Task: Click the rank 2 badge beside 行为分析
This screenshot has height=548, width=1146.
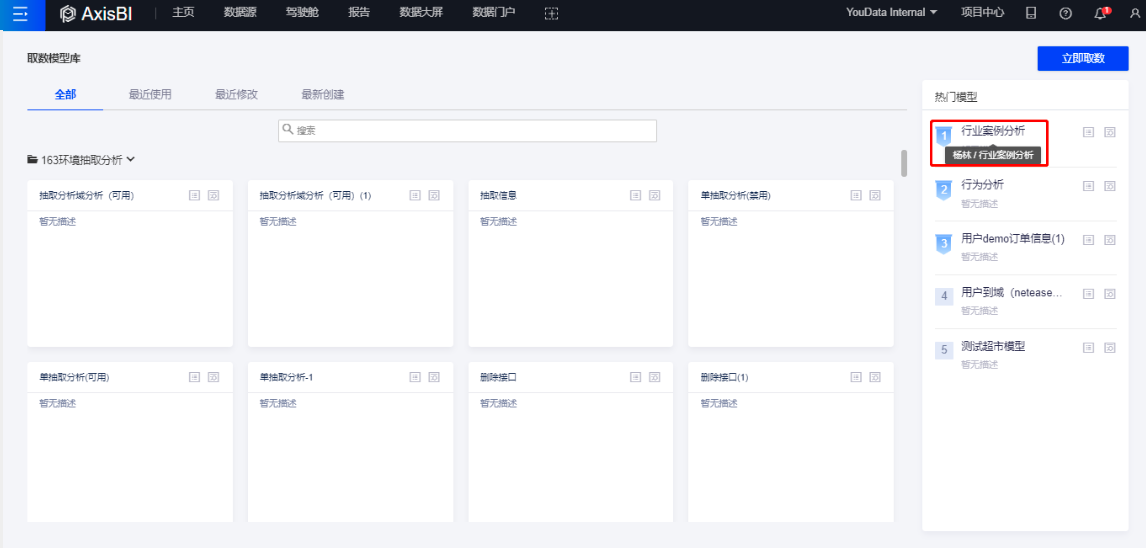Action: pos(944,190)
